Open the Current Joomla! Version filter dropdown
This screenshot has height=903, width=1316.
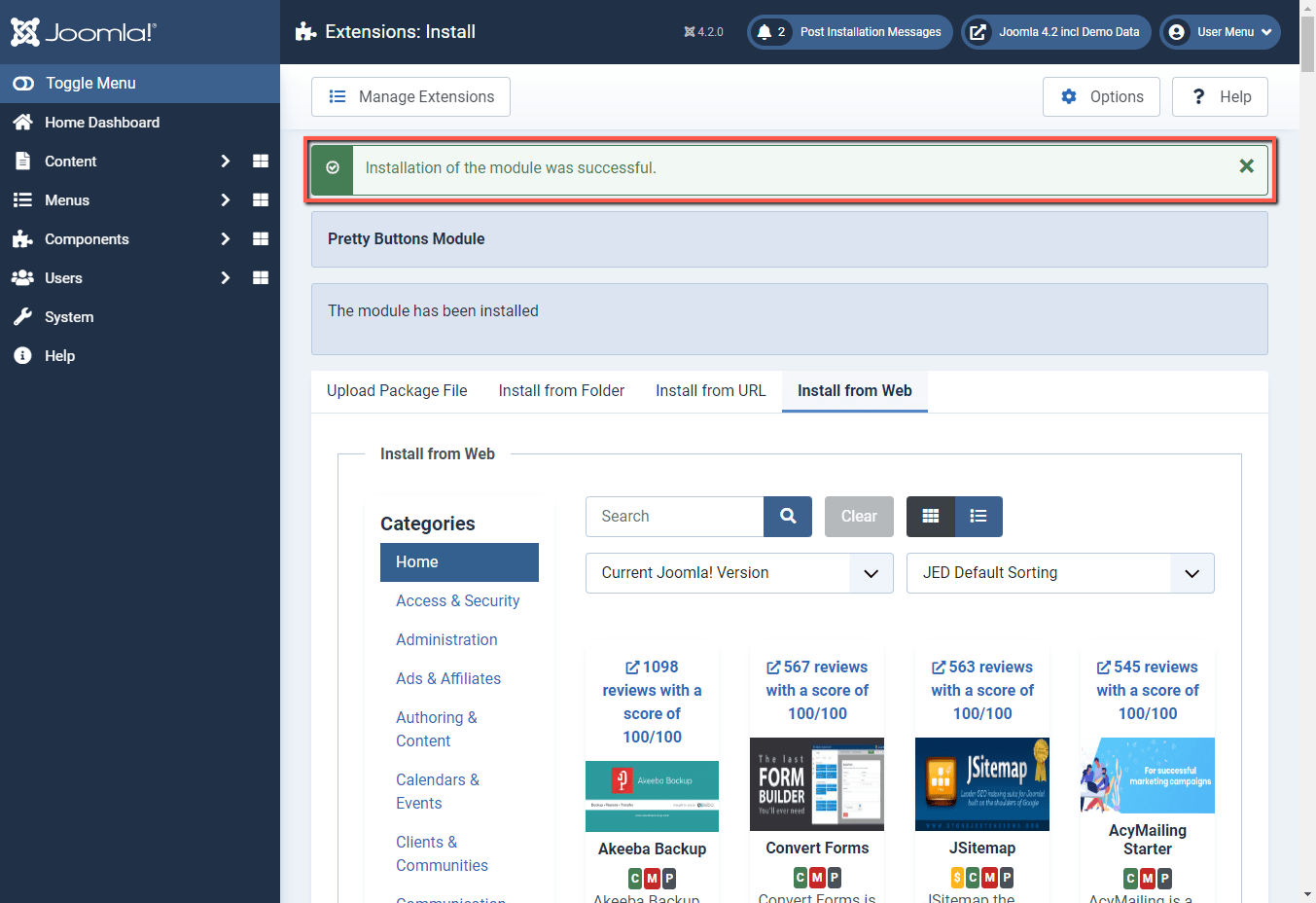(738, 572)
